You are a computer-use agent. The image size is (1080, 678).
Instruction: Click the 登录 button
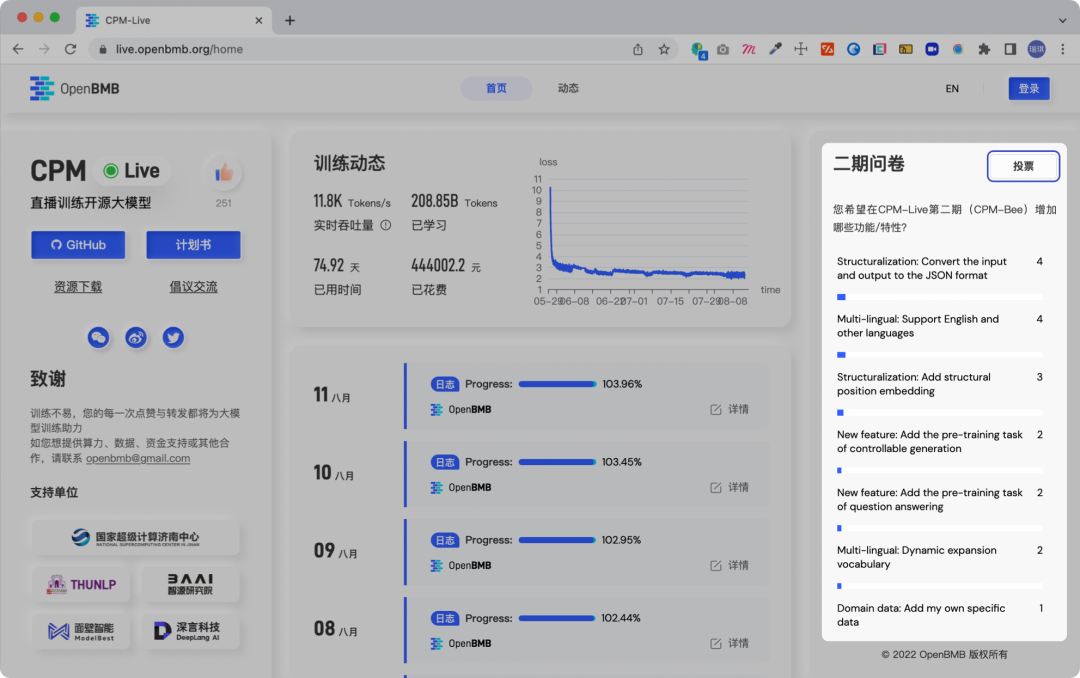pyautogui.click(x=1029, y=88)
